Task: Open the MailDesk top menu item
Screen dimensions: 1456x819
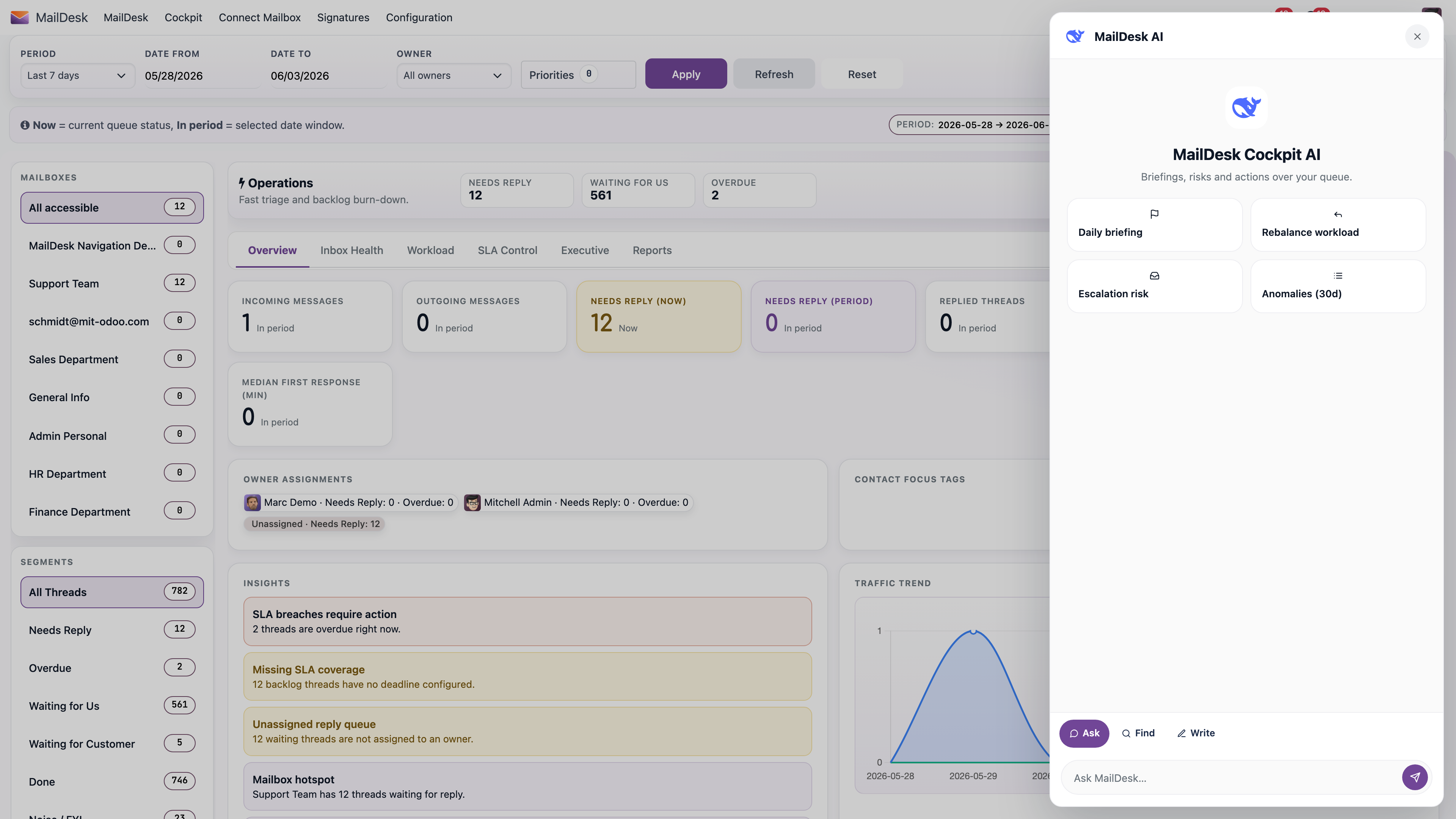Action: click(126, 17)
